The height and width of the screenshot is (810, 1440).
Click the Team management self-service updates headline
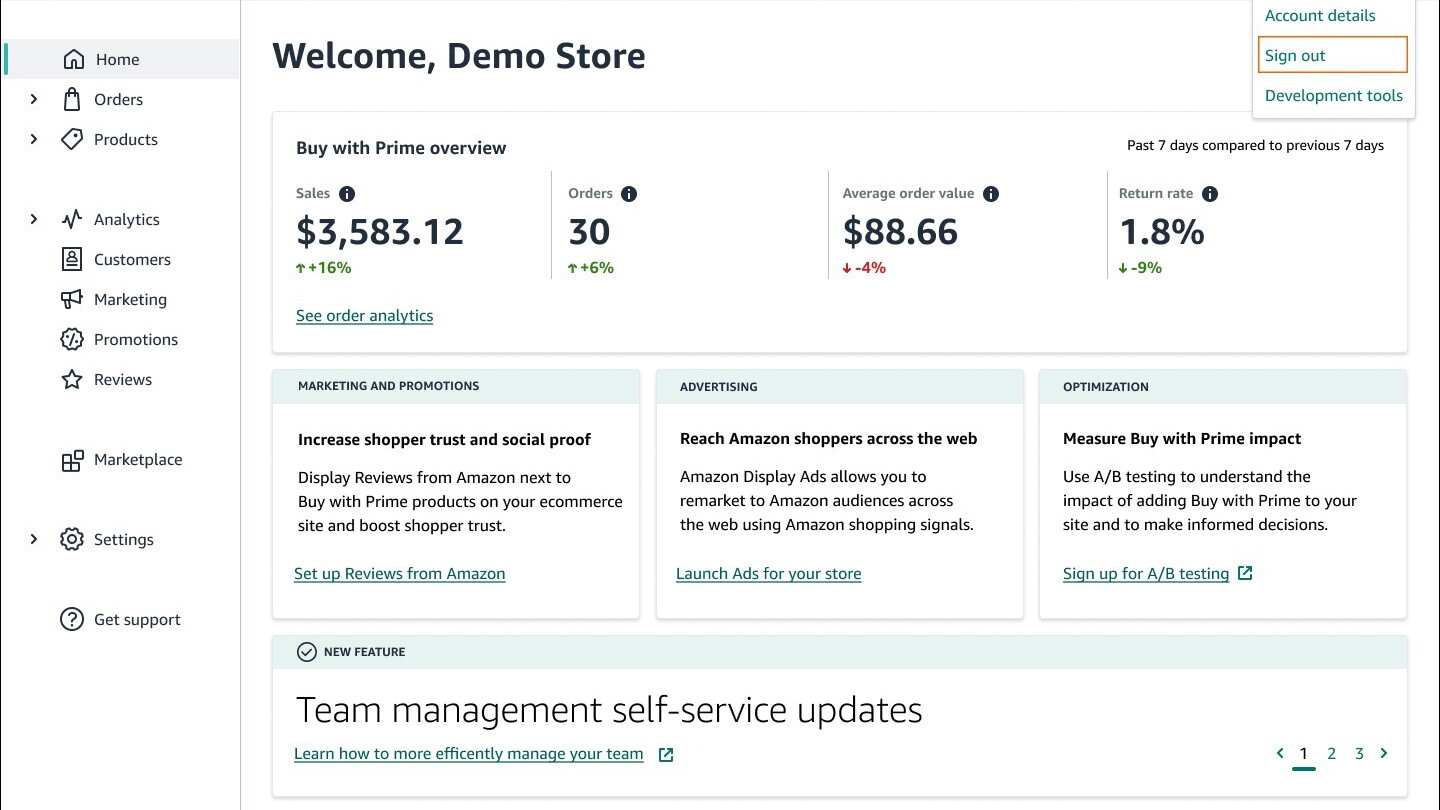tap(609, 710)
